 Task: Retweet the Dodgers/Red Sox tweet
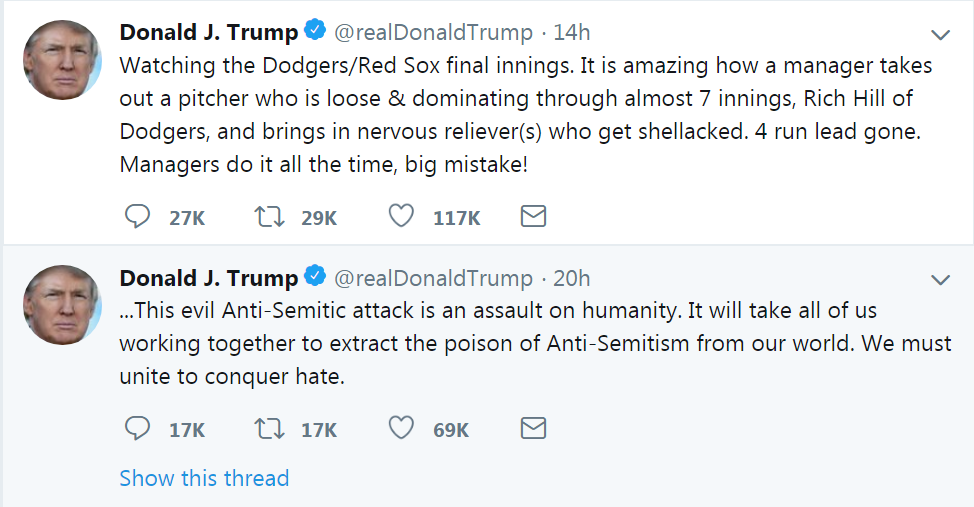pos(270,217)
